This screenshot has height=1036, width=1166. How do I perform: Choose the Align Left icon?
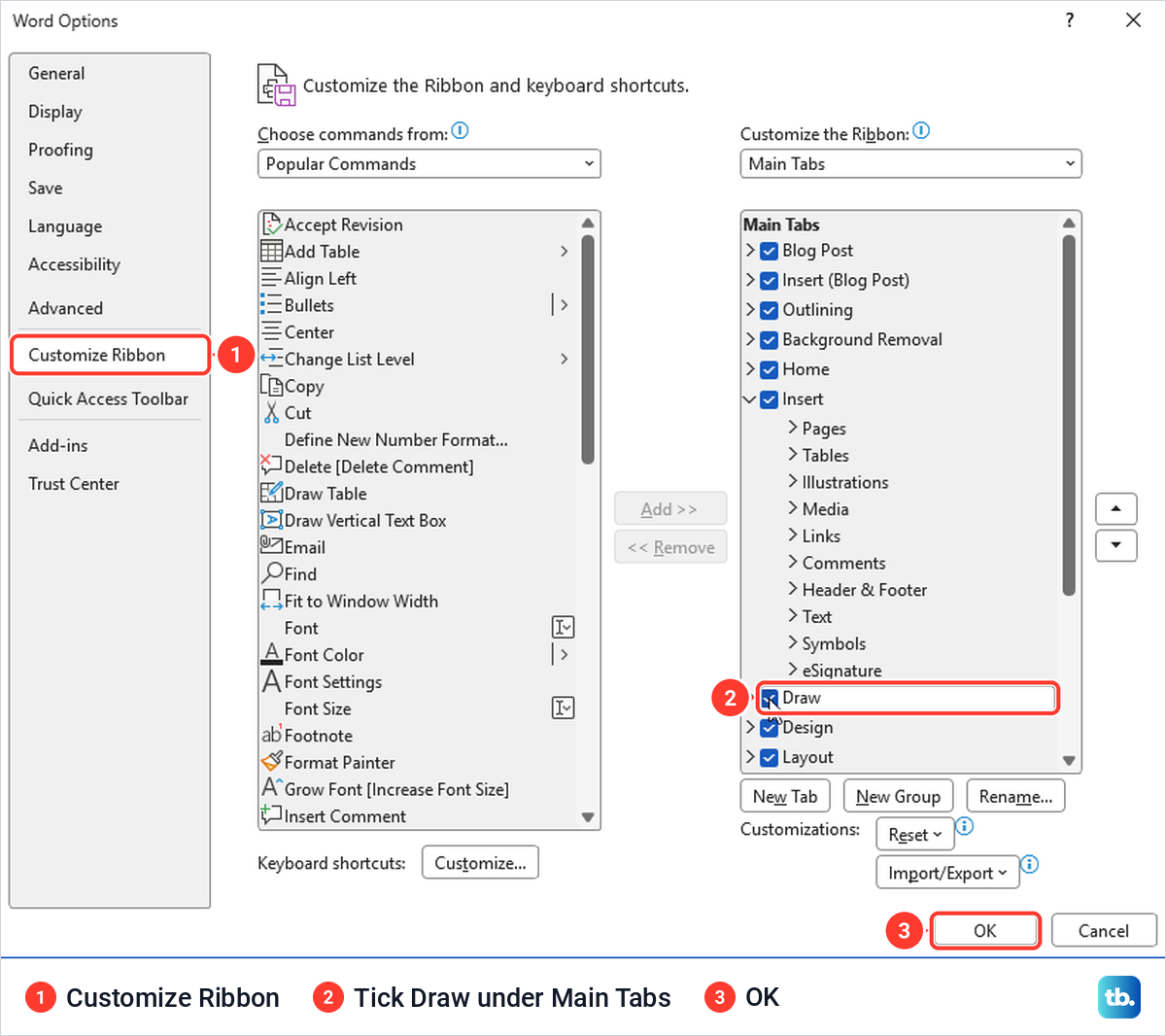click(271, 278)
